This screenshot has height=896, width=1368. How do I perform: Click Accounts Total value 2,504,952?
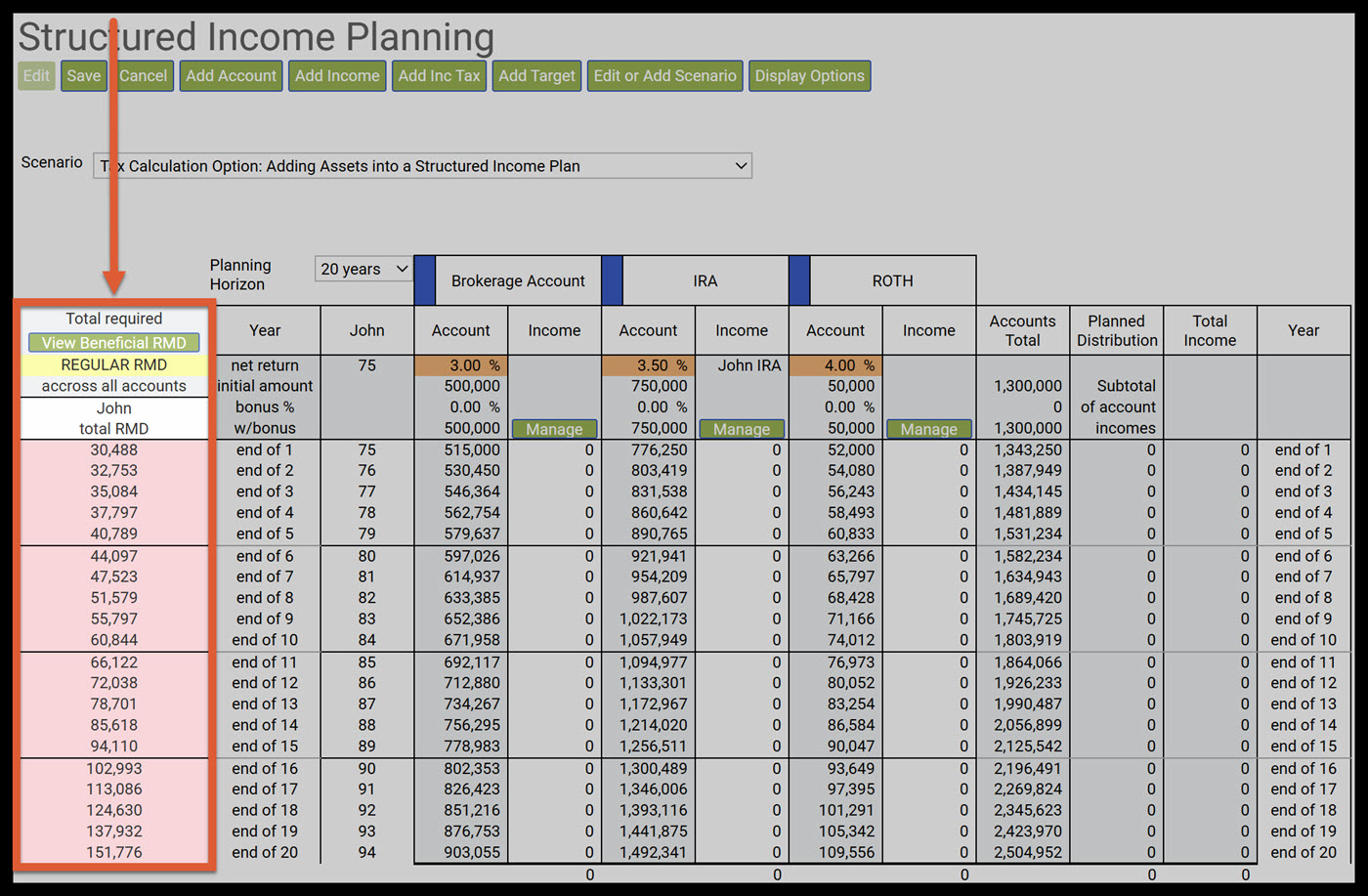[x=1028, y=853]
